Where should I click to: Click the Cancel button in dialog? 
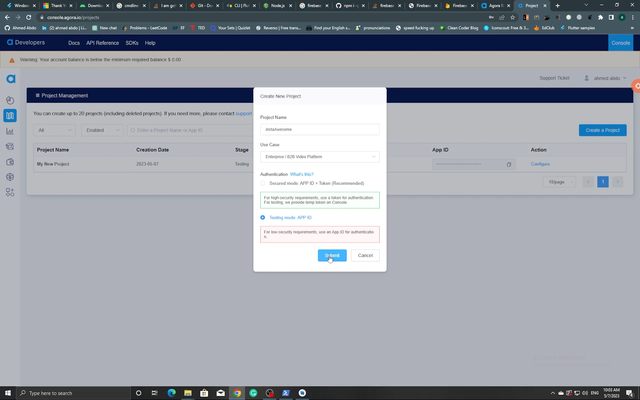click(365, 256)
